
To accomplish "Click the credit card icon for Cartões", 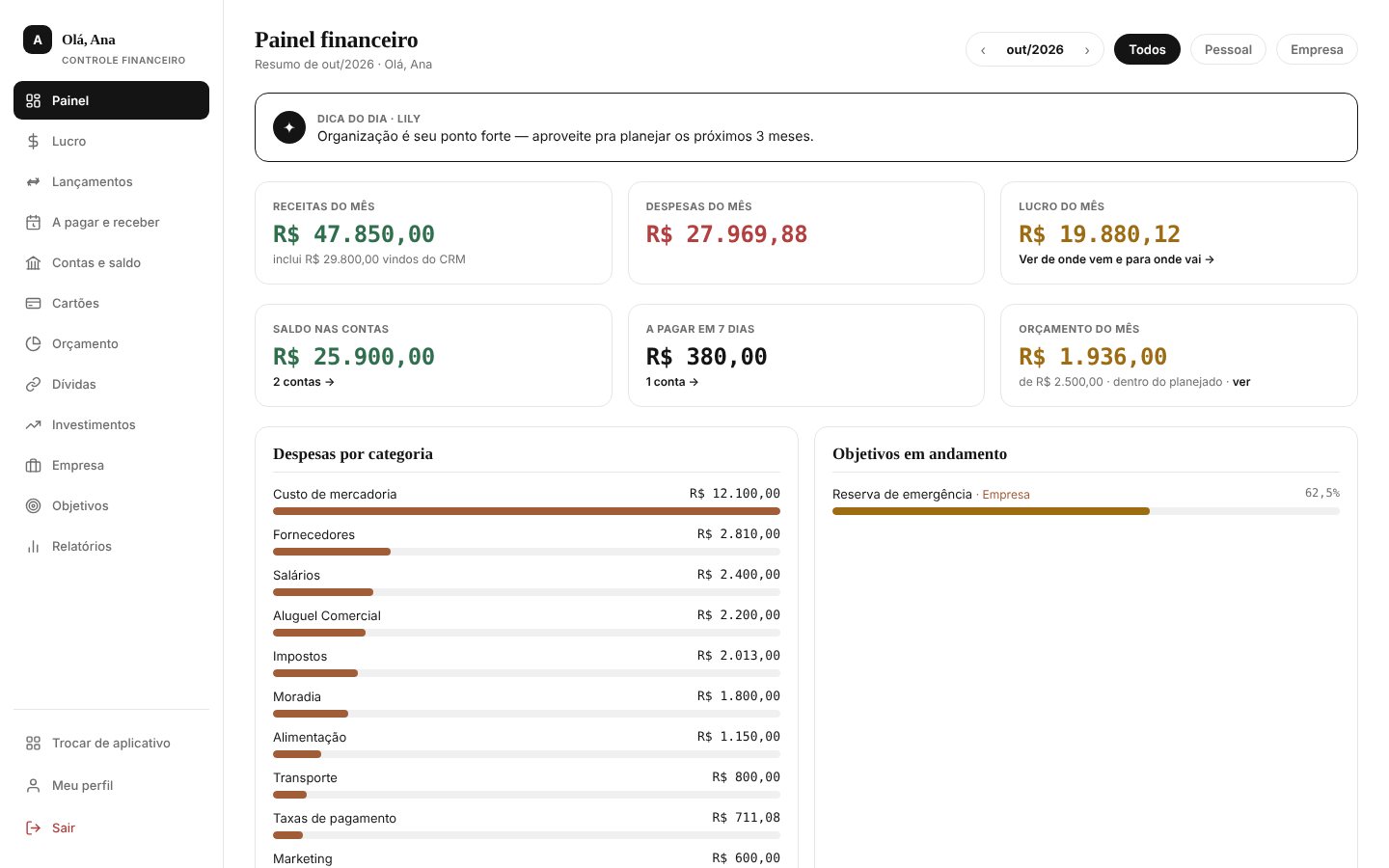I will pos(33,303).
